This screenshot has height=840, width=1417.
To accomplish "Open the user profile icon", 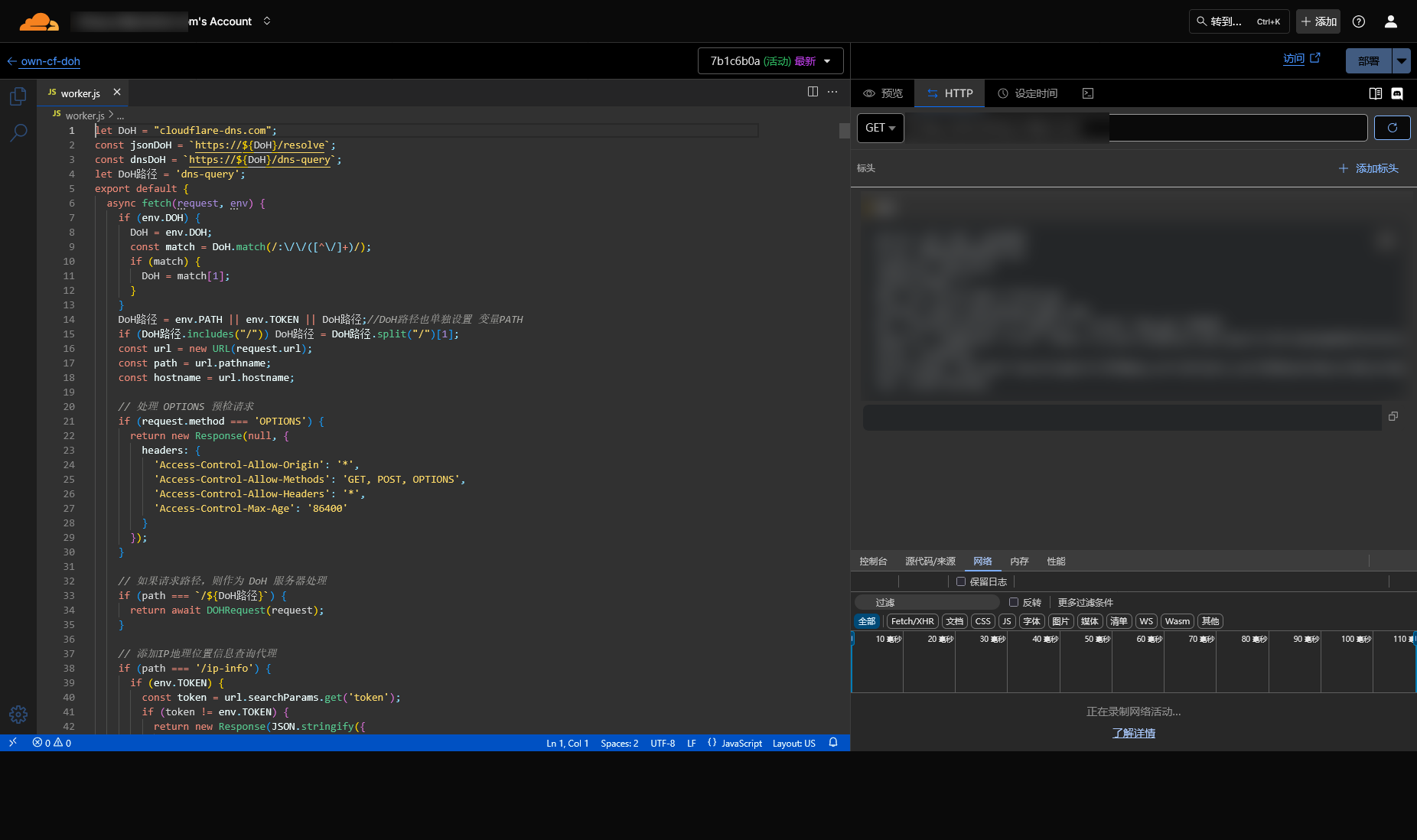I will 1391,21.
